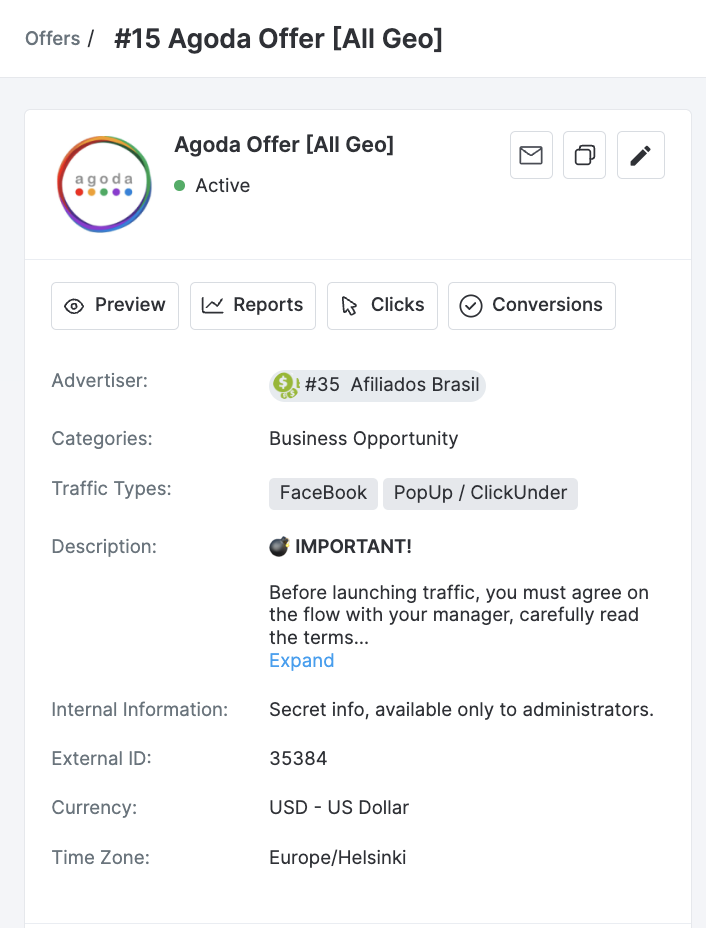Open the Conversions button
The height and width of the screenshot is (928, 706).
531,305
